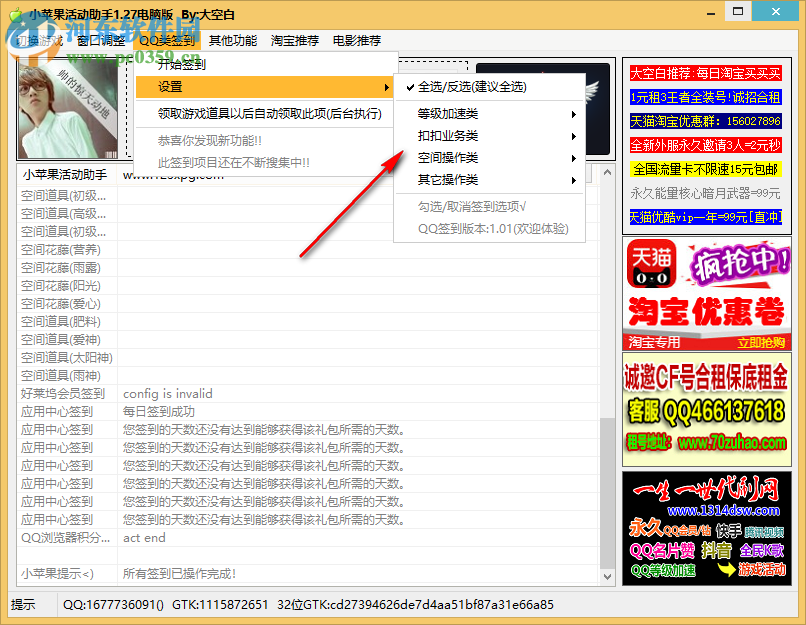Toggle 全选/反选(建议全选) check option
This screenshot has height=625, width=806.
(489, 87)
